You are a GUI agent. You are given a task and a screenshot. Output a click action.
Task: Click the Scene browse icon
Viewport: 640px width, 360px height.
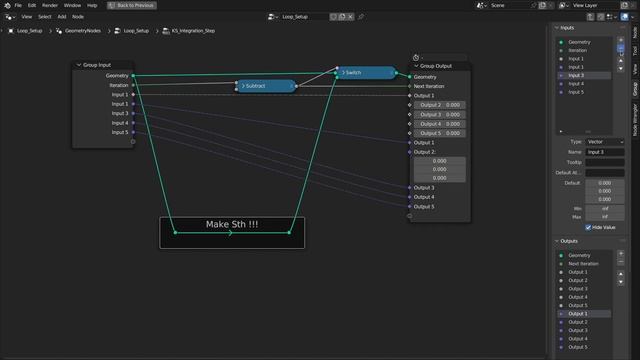(482, 5)
